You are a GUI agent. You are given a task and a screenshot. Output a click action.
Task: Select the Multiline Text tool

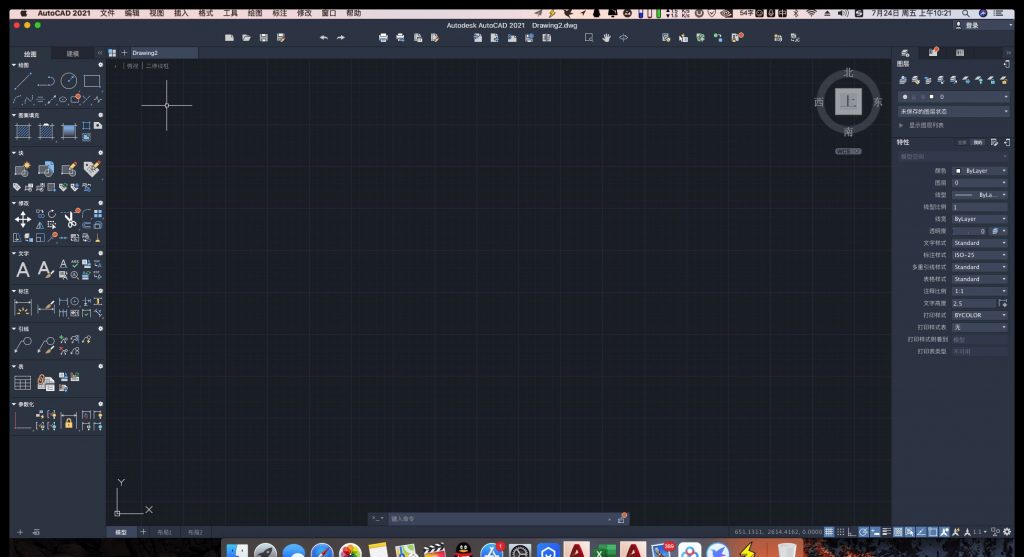pyautogui.click(x=23, y=269)
